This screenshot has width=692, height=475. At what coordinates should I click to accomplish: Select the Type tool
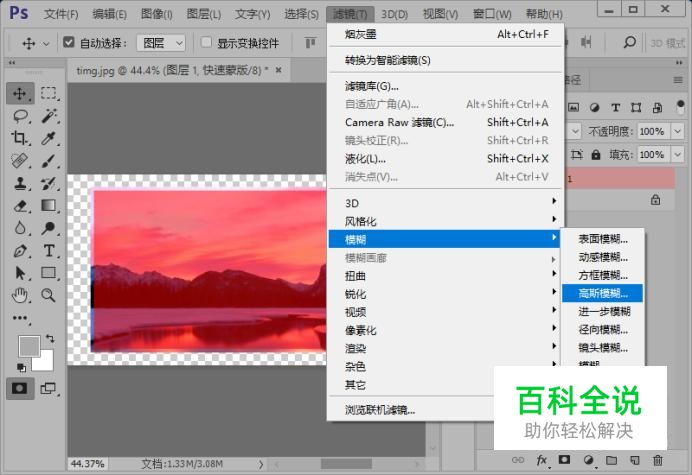point(49,251)
